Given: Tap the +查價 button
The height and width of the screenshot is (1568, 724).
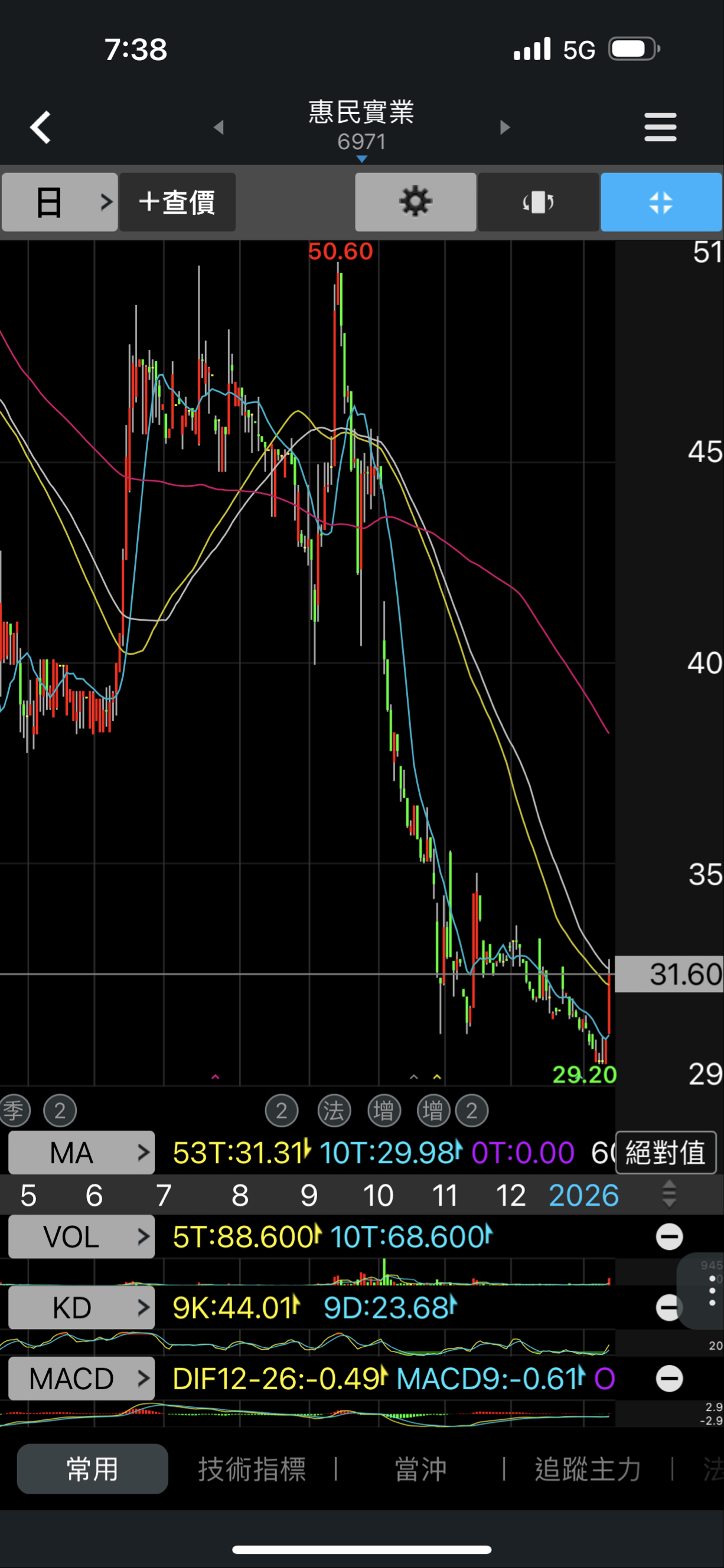Looking at the screenshot, I should pyautogui.click(x=177, y=201).
